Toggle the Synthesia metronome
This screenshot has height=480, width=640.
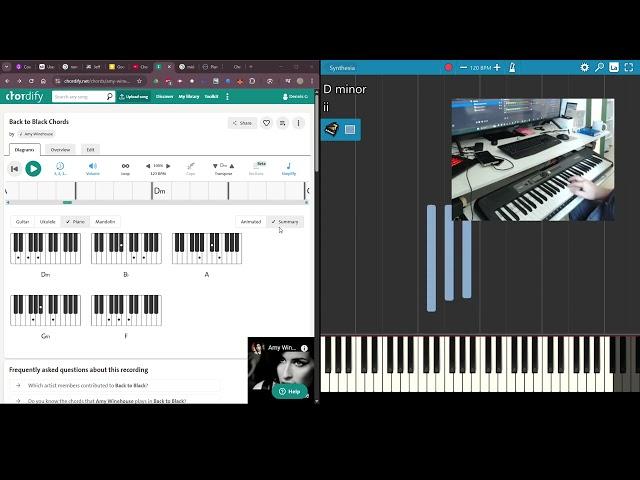(512, 67)
